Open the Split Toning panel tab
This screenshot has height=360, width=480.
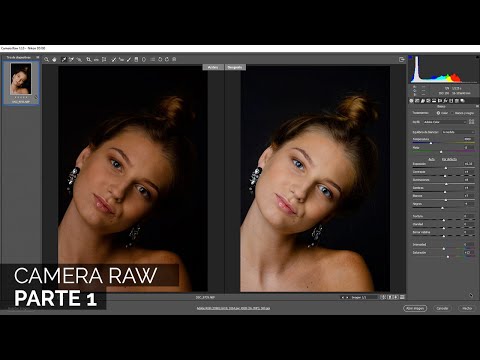pyautogui.click(x=434, y=101)
